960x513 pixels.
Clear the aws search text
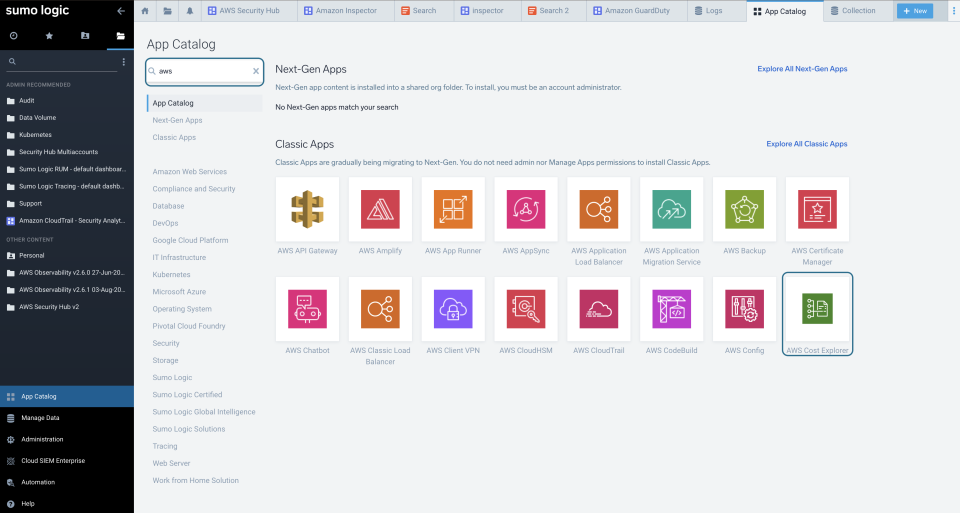coord(256,71)
